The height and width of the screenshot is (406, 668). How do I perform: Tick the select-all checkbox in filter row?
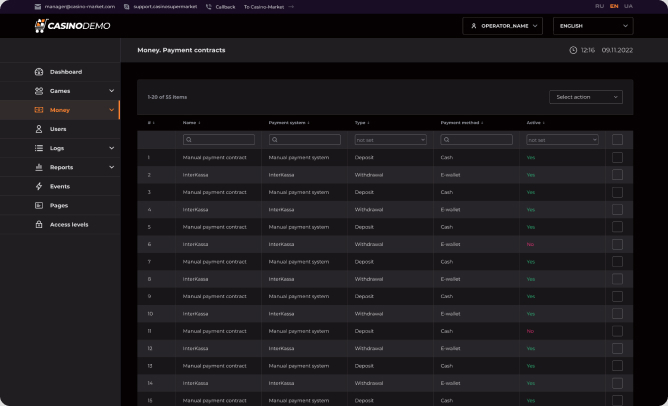(617, 140)
